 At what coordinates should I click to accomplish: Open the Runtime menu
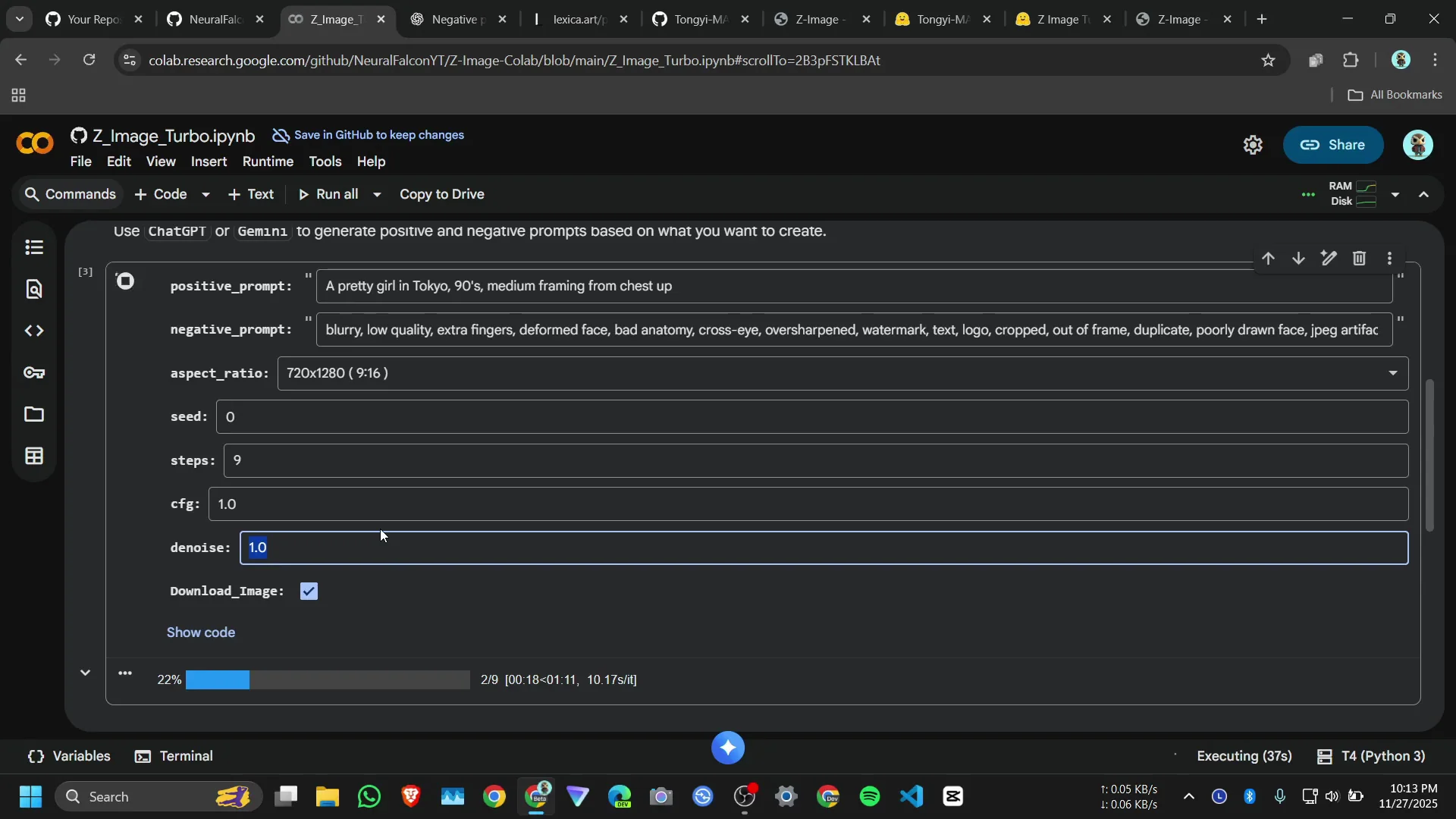pyautogui.click(x=268, y=162)
